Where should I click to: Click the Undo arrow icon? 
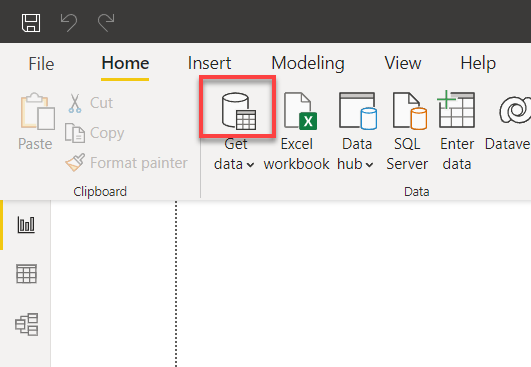(69, 23)
